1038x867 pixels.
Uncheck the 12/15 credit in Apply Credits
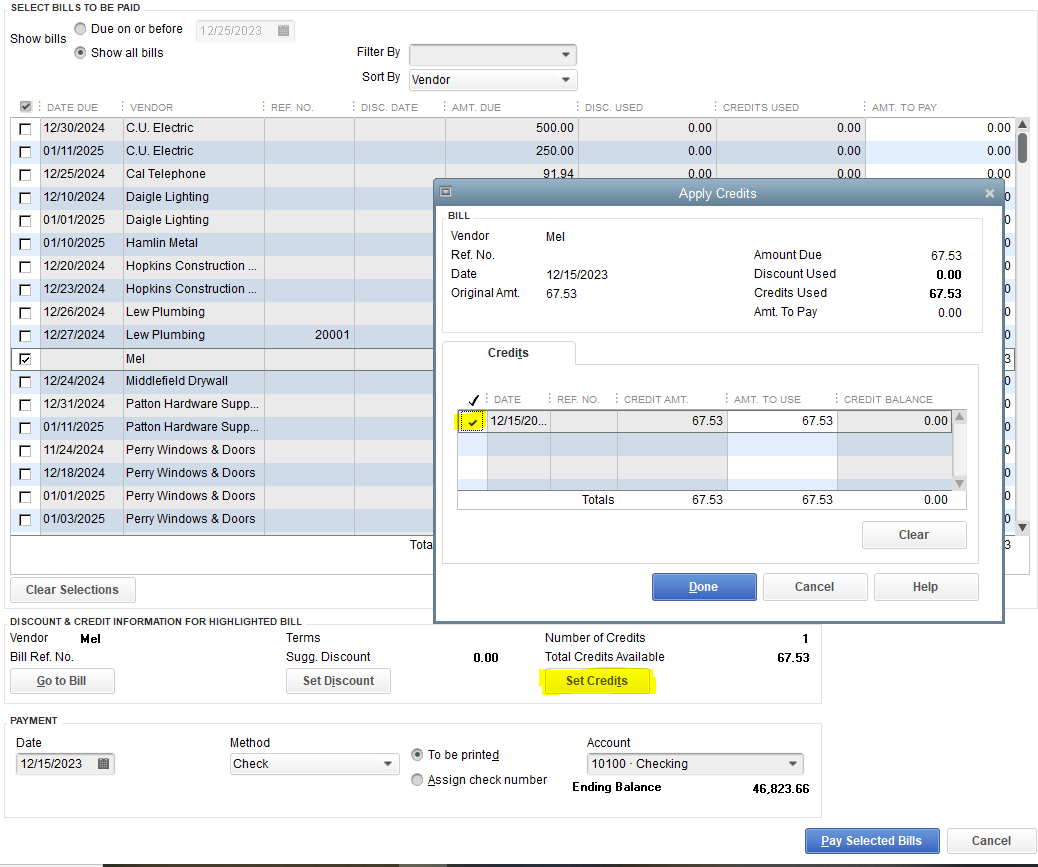click(x=471, y=421)
